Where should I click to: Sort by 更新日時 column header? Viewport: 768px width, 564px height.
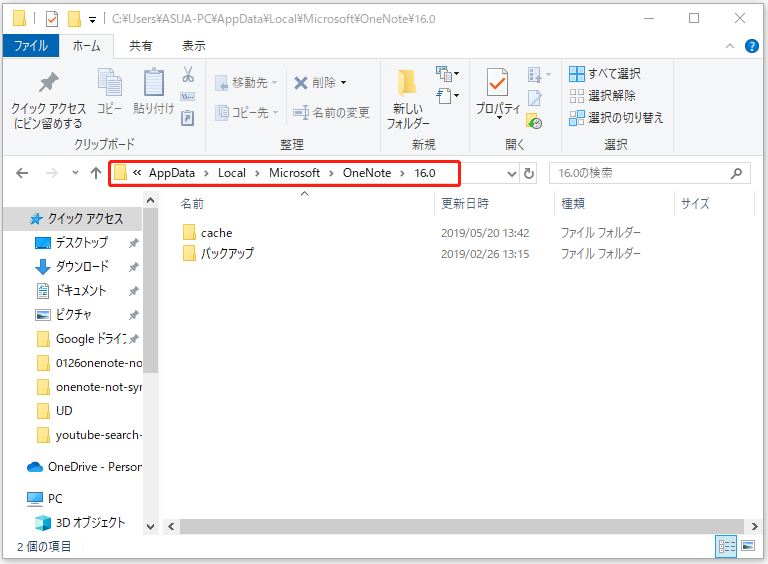(465, 204)
